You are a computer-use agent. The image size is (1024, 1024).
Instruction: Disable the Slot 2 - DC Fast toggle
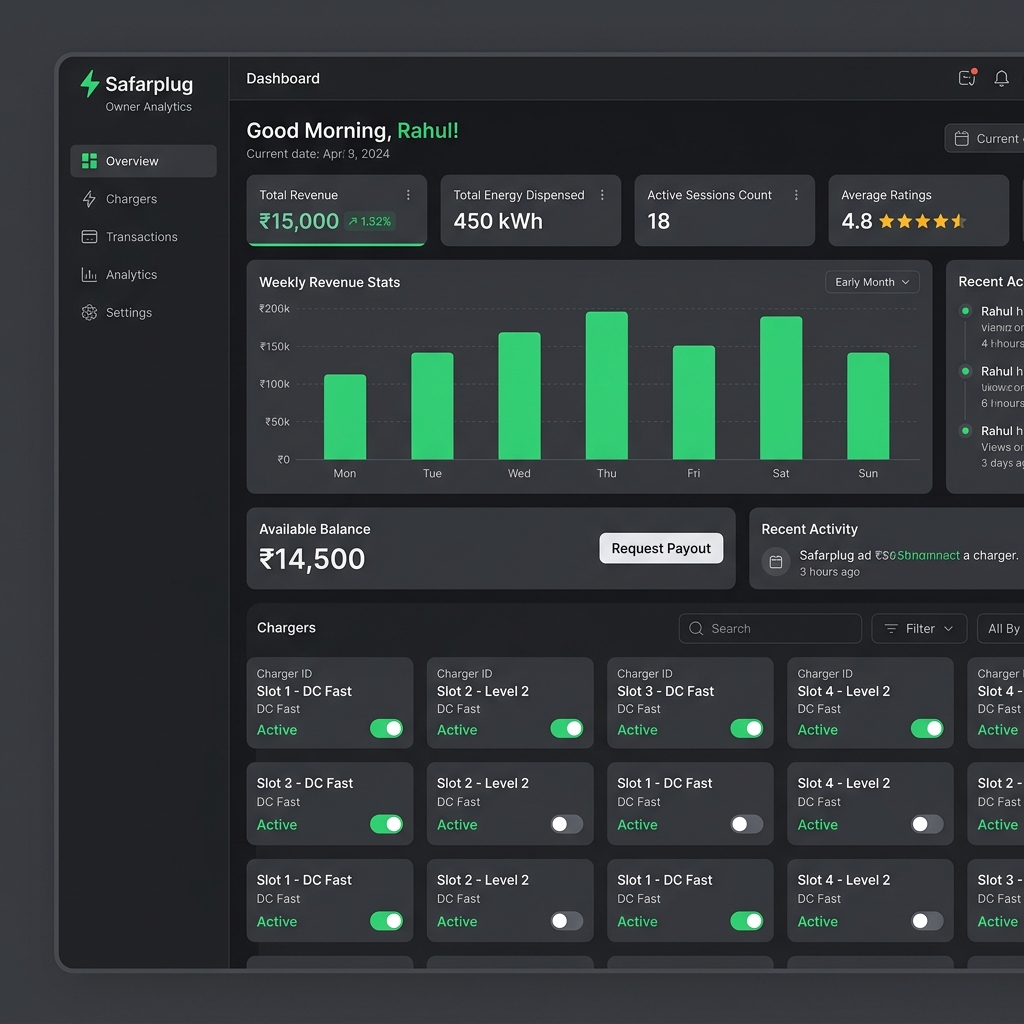tap(386, 824)
